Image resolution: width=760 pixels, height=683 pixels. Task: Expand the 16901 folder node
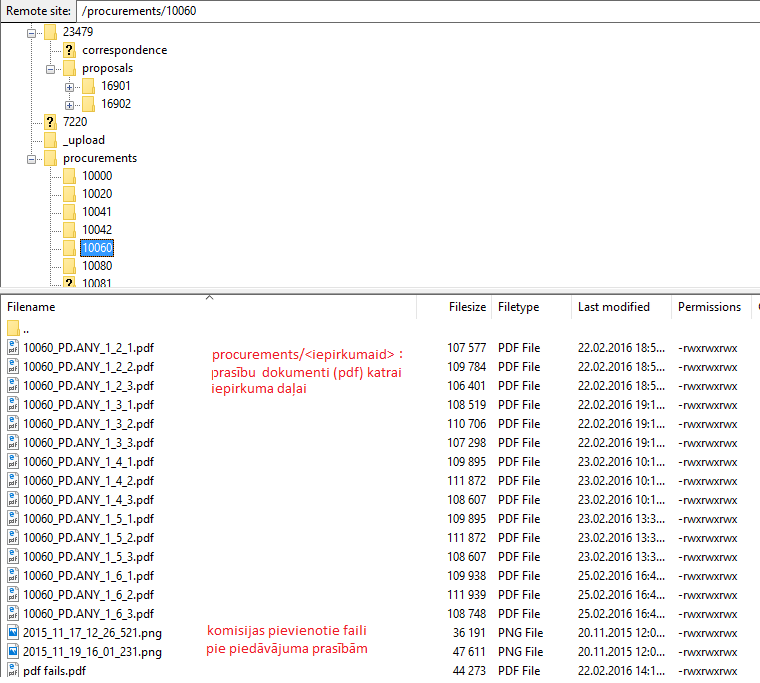(x=69, y=86)
